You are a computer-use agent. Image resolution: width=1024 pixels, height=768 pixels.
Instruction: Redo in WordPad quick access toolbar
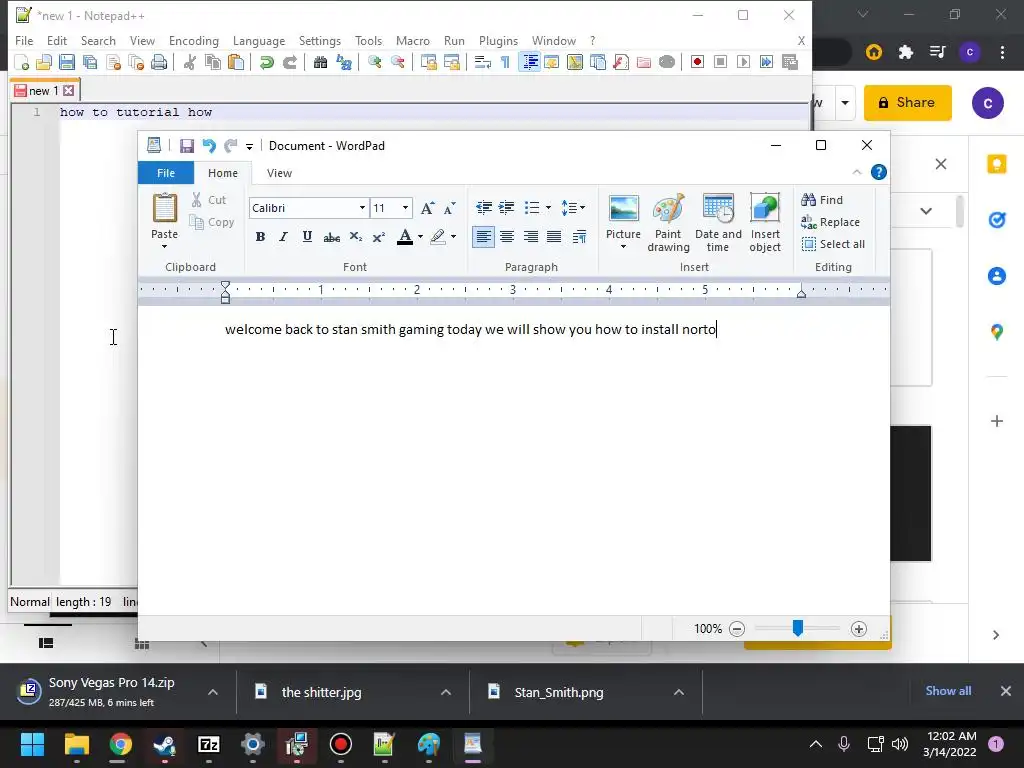pos(231,146)
